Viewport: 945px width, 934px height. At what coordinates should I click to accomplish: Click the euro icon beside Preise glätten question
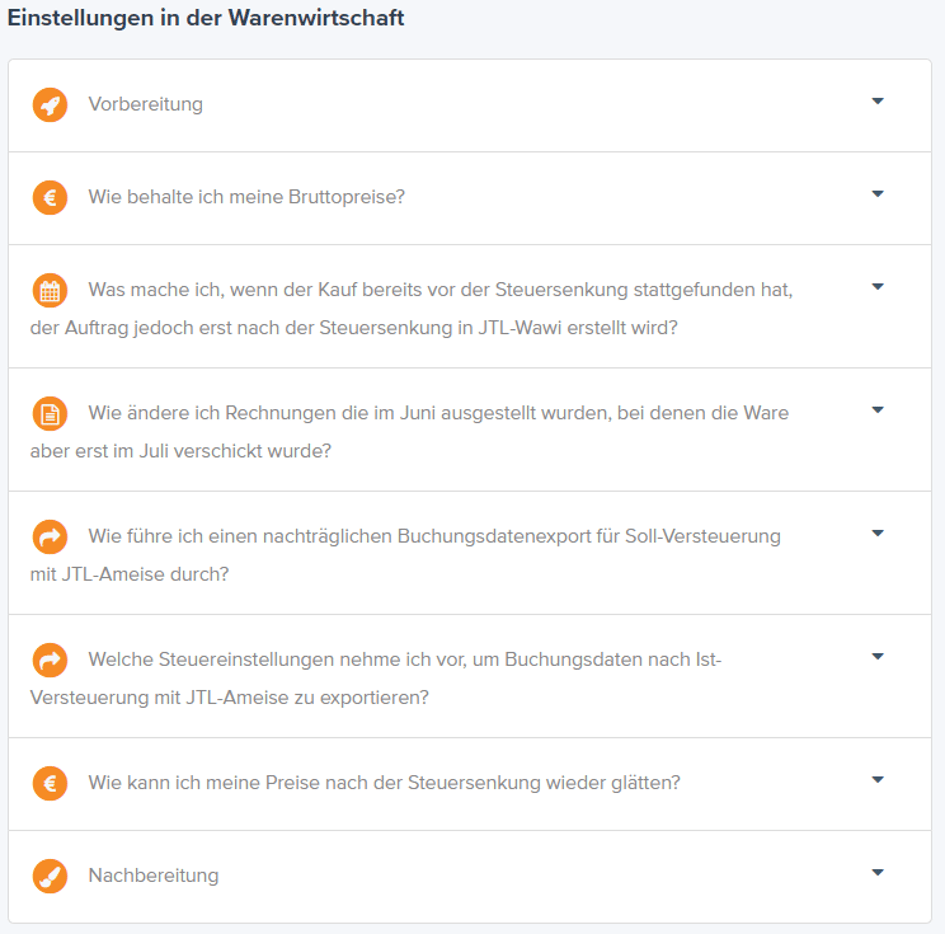pyautogui.click(x=50, y=783)
